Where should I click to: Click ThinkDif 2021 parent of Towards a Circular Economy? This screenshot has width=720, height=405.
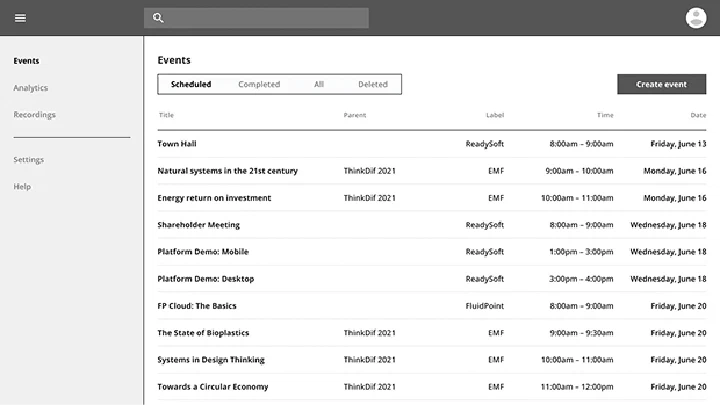click(370, 387)
